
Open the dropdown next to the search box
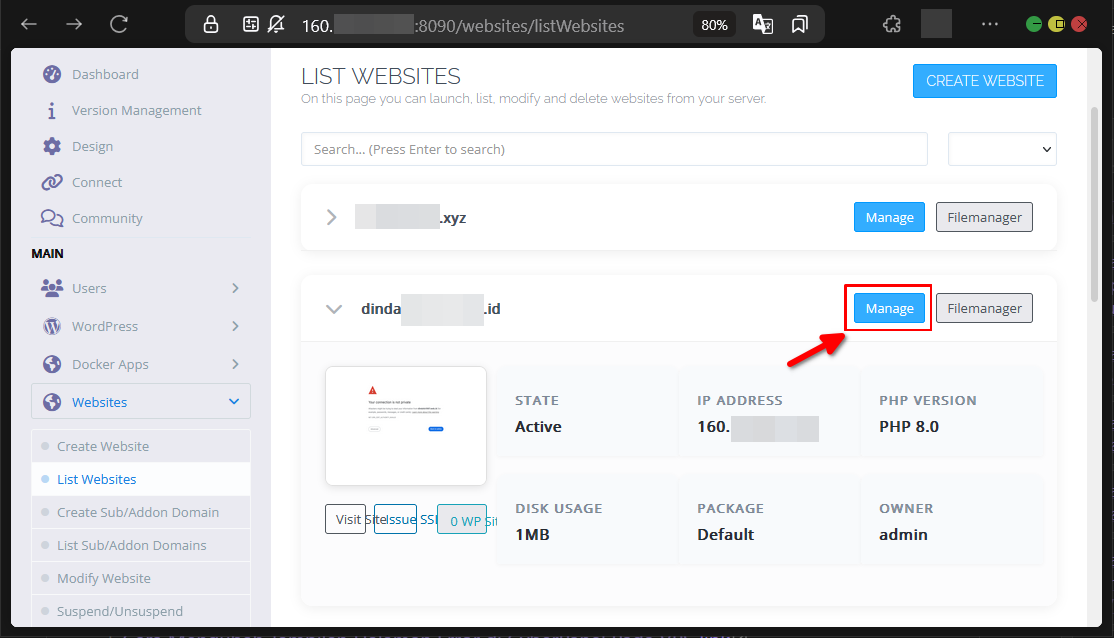pos(1002,149)
